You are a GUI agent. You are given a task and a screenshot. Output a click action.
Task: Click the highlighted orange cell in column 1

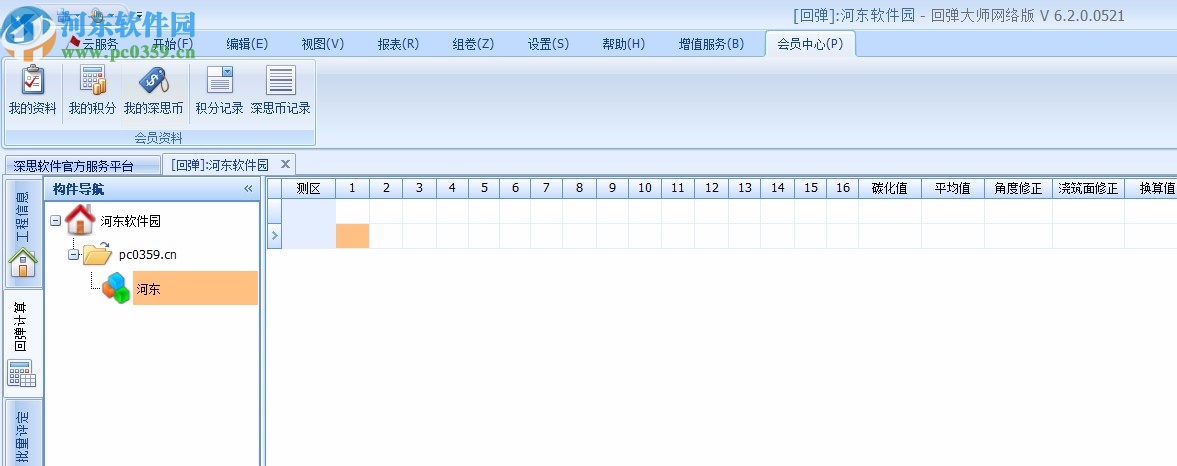(x=352, y=236)
